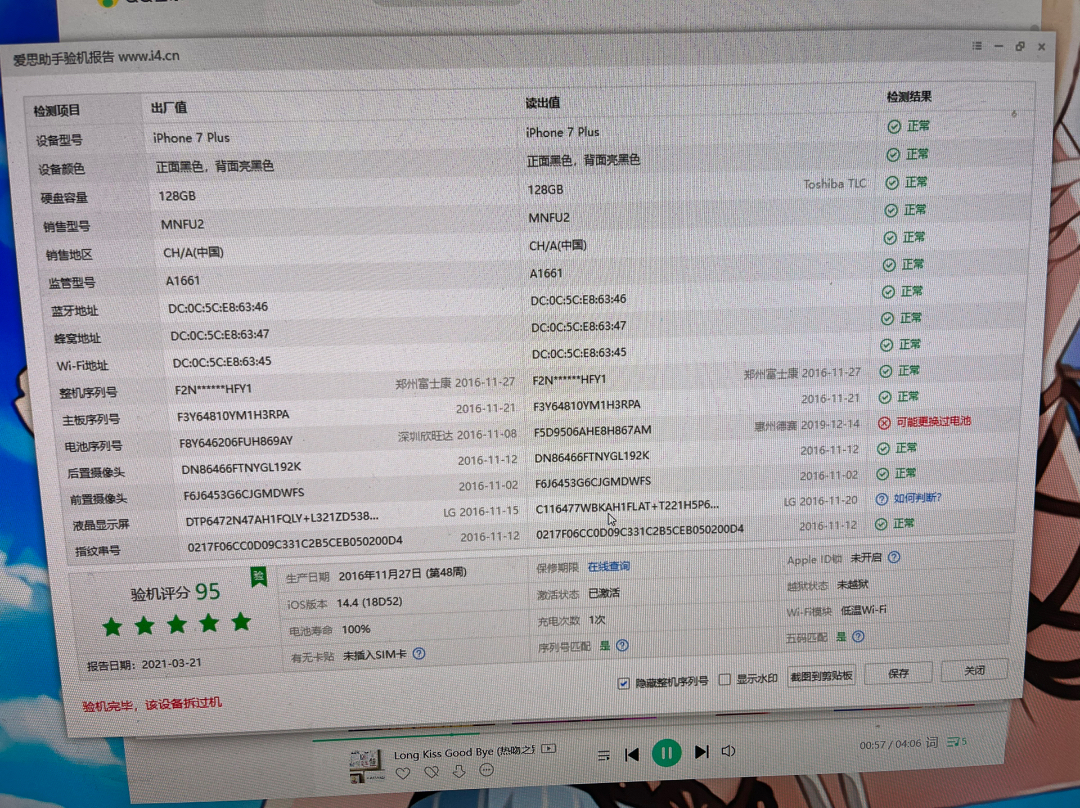
Task: Click the 越狱状态 未越狱 value
Action: tap(853, 584)
